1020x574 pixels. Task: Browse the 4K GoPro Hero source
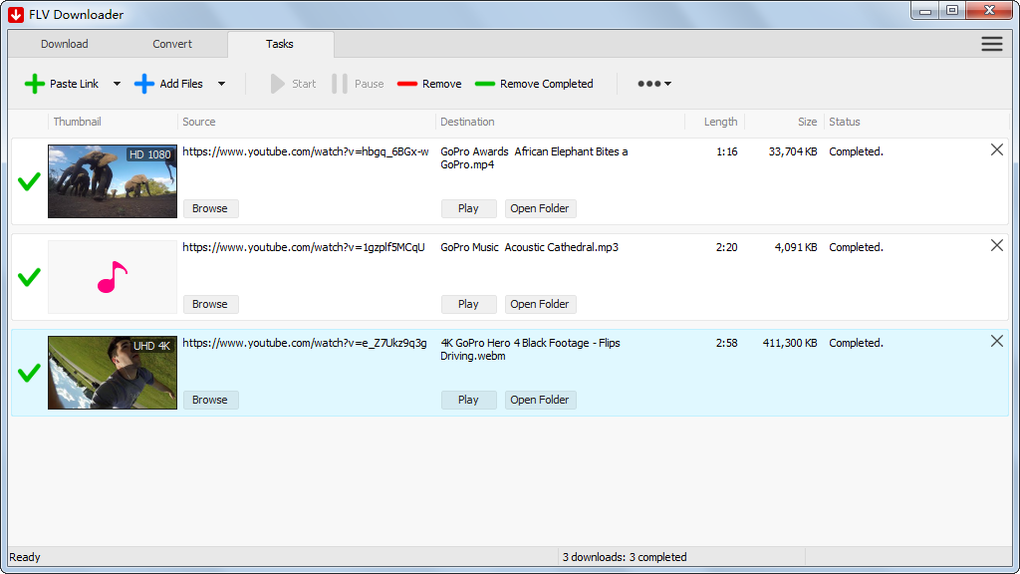(x=210, y=400)
